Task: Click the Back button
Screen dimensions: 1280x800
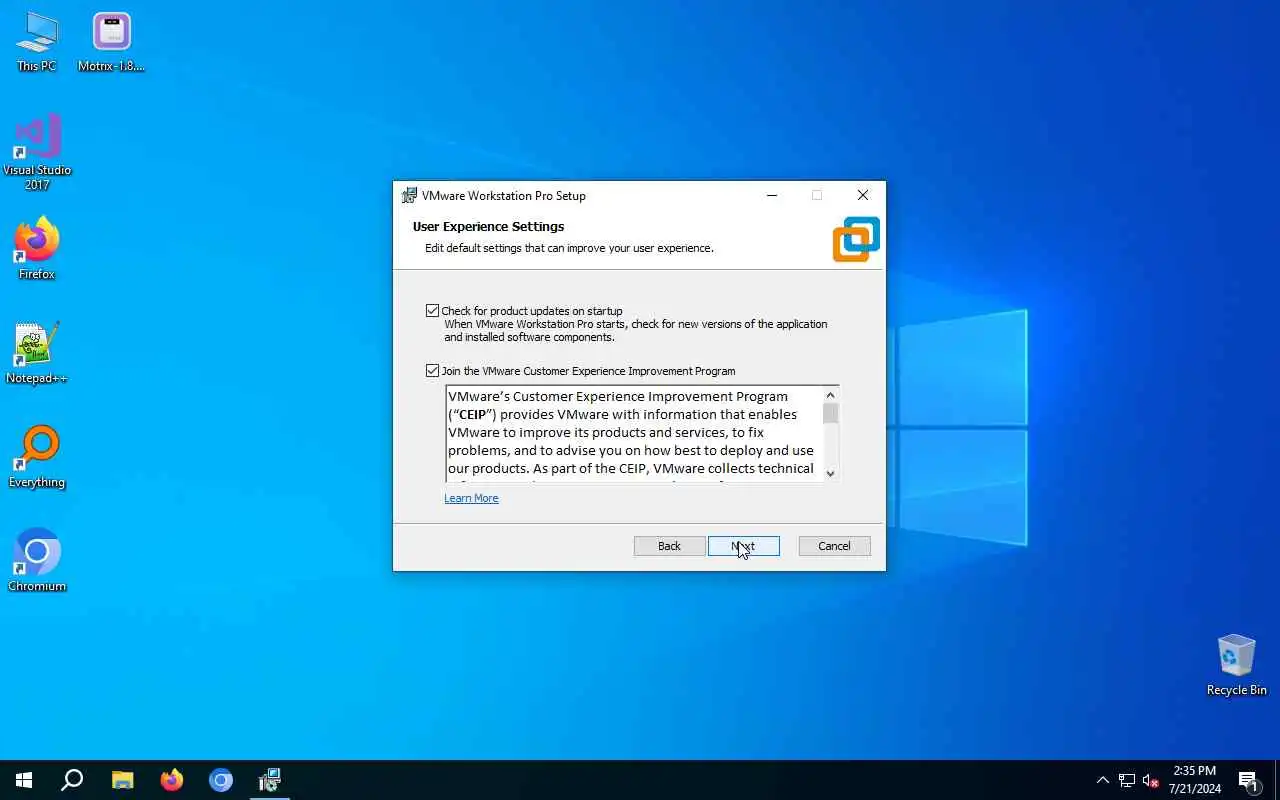Action: [x=669, y=546]
